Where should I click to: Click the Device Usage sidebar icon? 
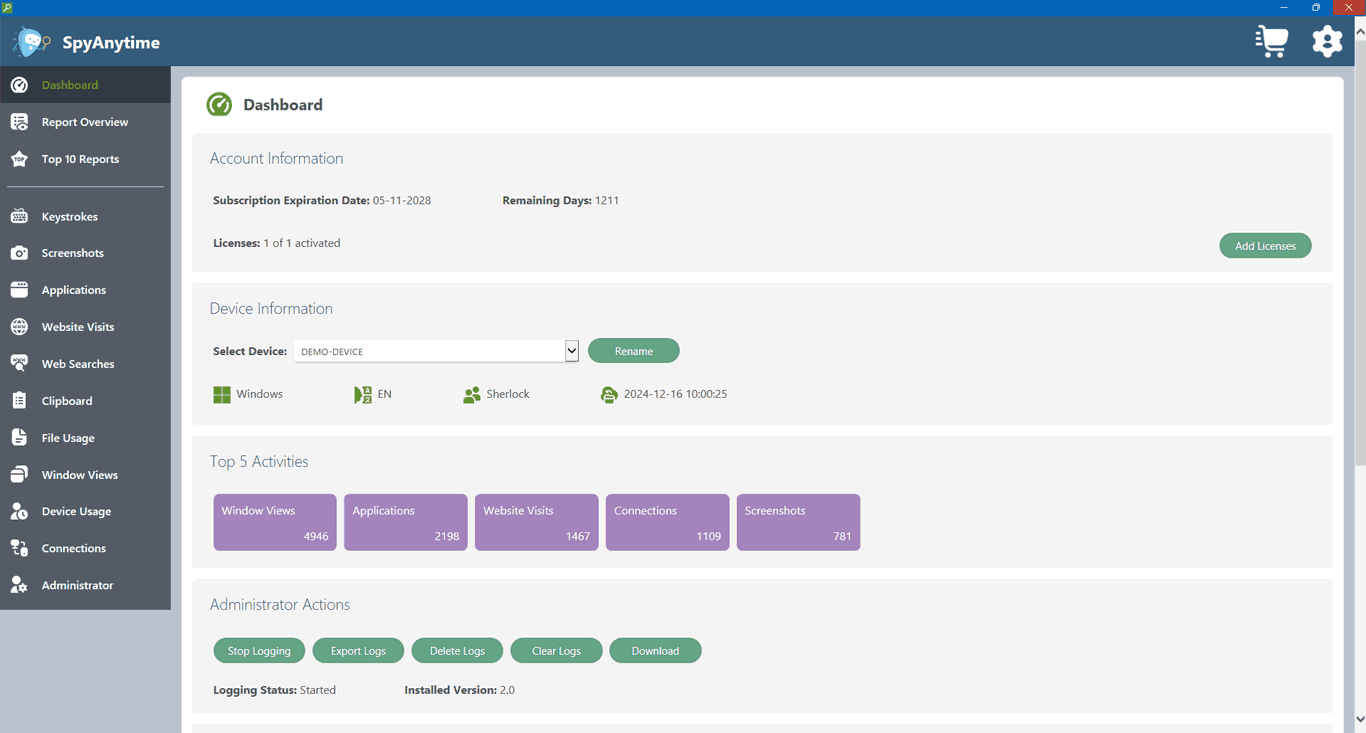(x=19, y=511)
